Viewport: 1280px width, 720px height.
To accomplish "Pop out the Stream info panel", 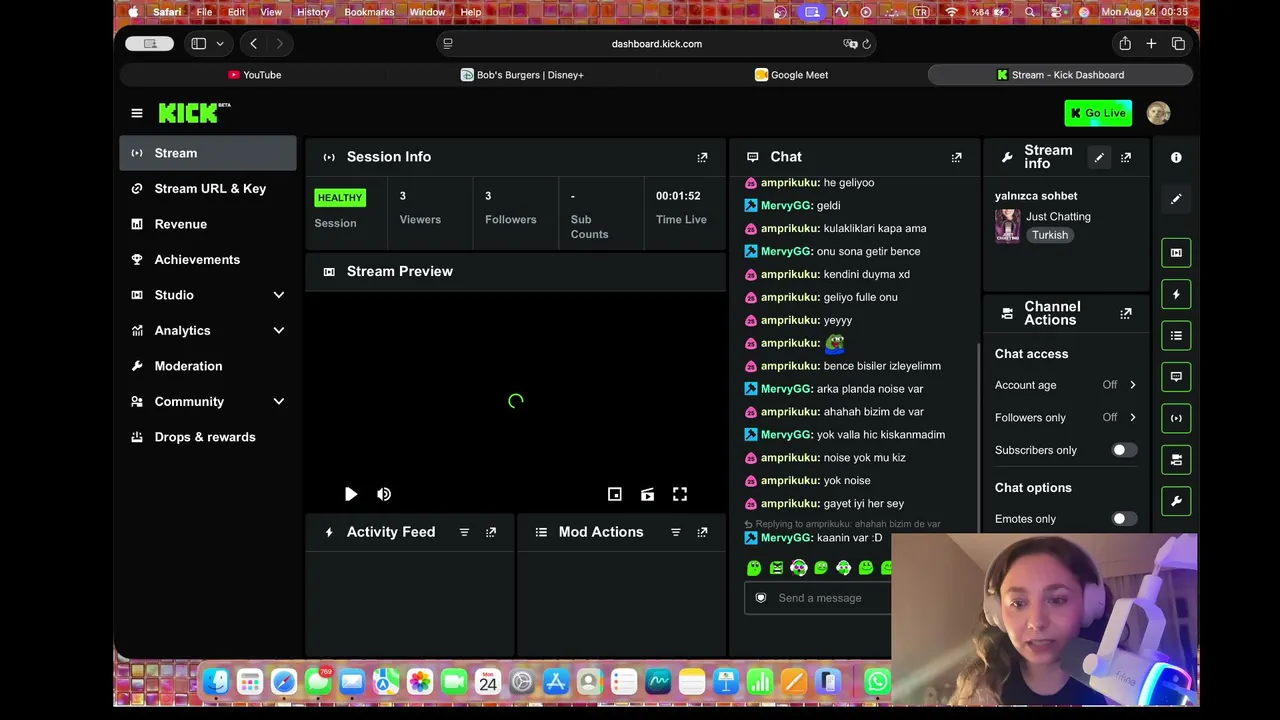I will 1126,157.
